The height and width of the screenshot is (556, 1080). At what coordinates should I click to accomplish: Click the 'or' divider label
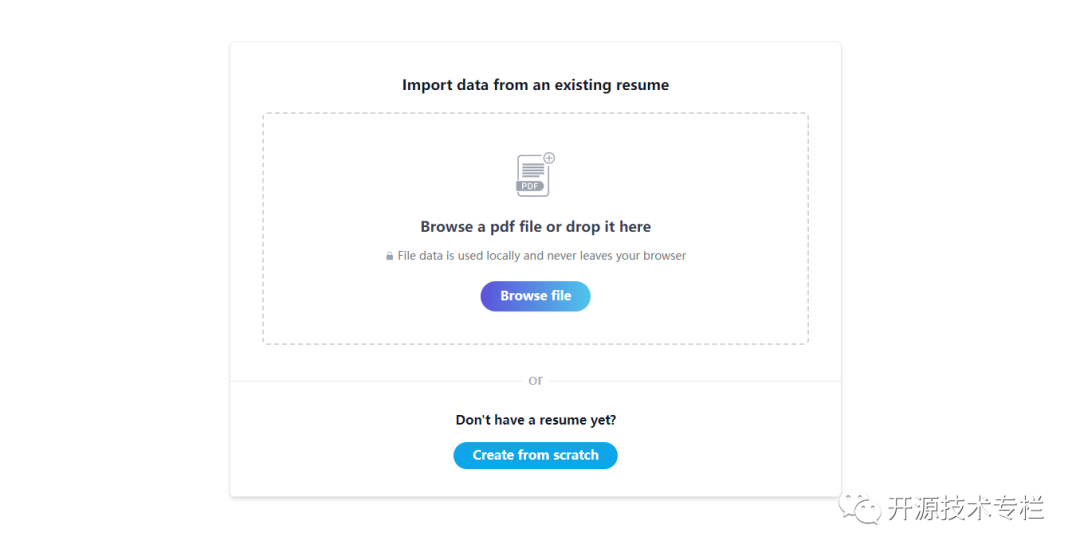pyautogui.click(x=535, y=380)
